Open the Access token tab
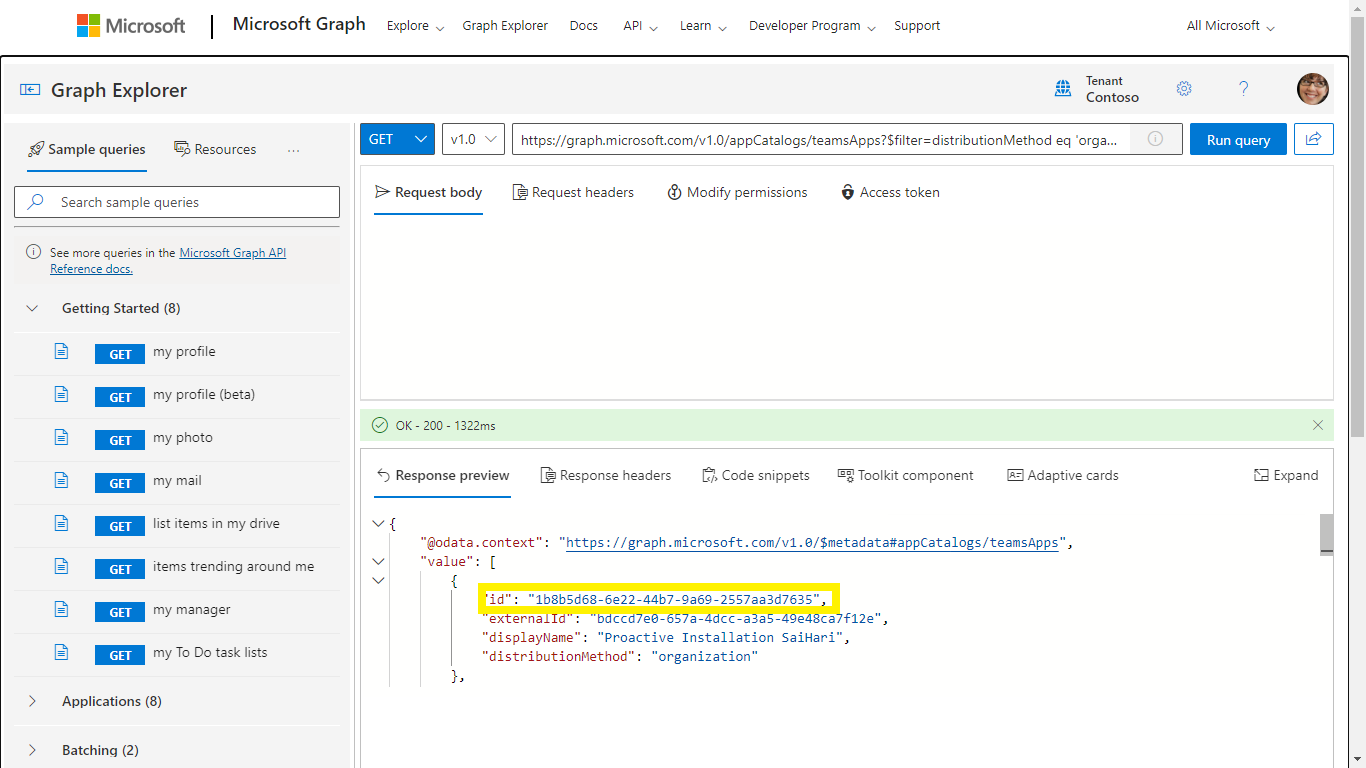1366x768 pixels. pyautogui.click(x=890, y=192)
